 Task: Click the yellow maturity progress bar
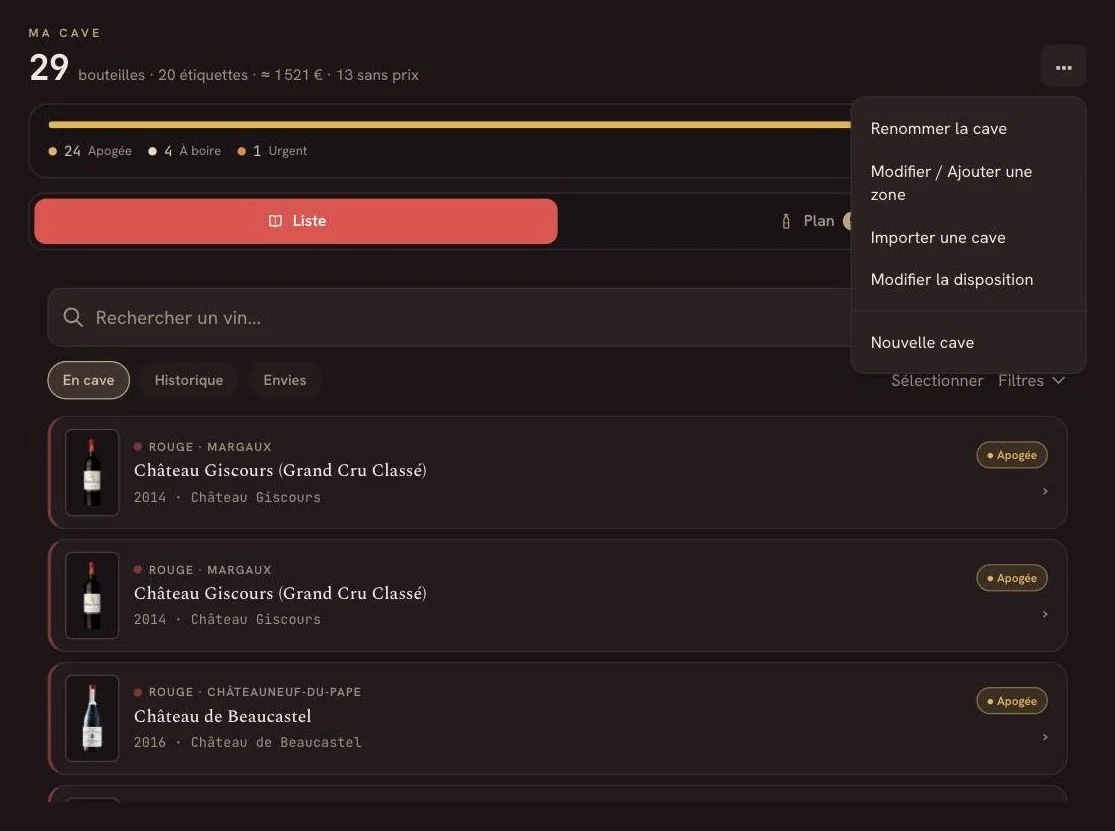(x=449, y=124)
